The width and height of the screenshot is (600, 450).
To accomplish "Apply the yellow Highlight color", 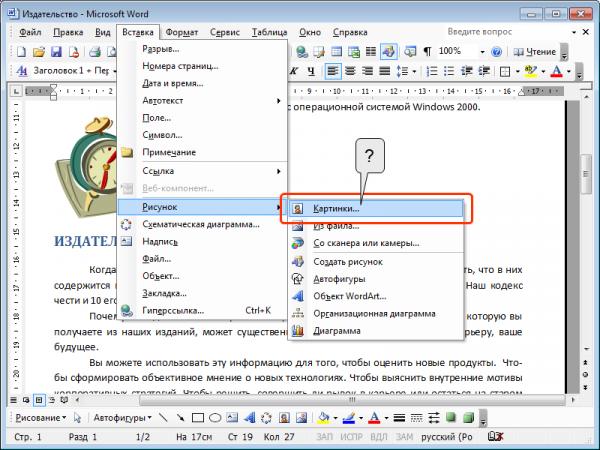I will (531, 71).
